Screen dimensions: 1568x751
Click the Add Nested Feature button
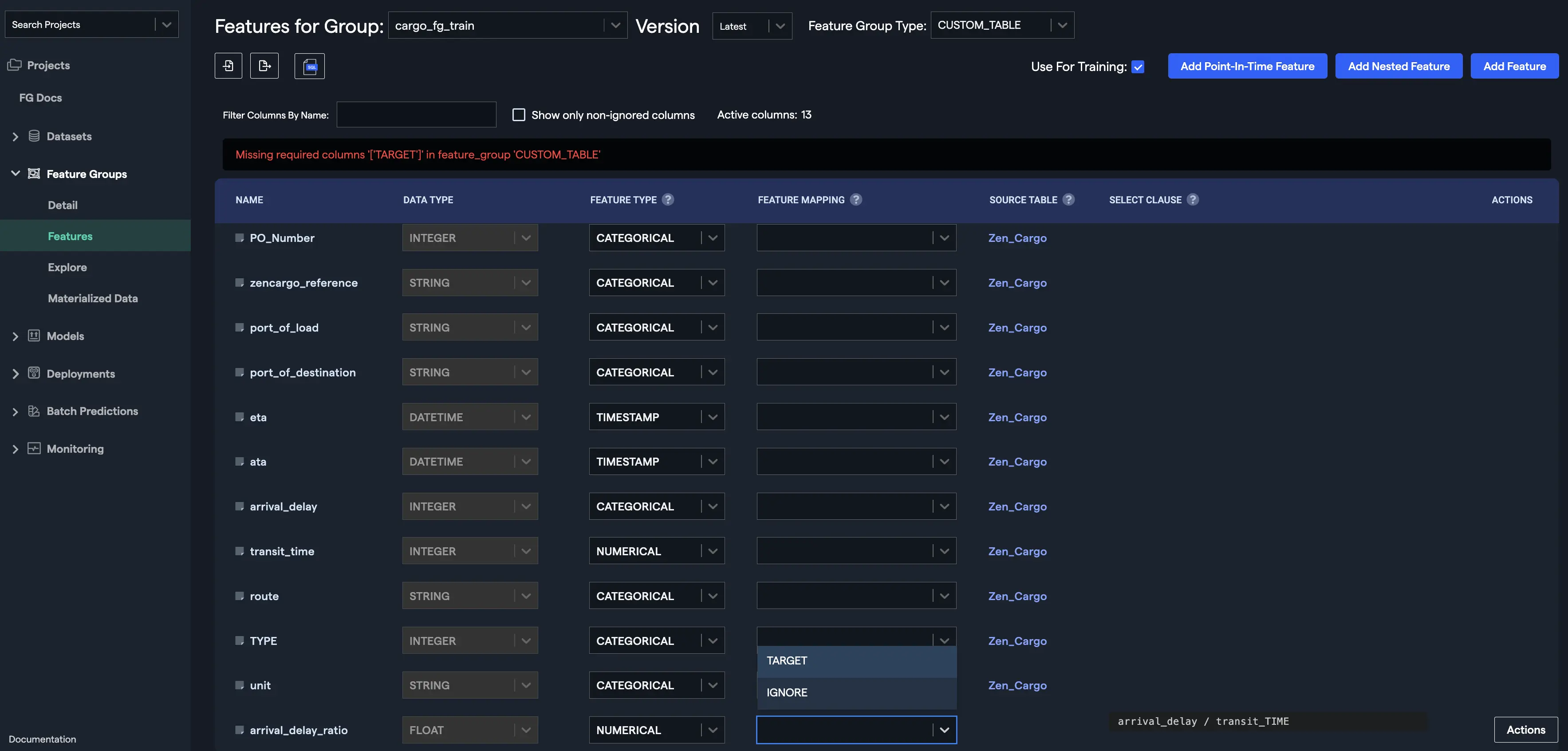point(1398,67)
